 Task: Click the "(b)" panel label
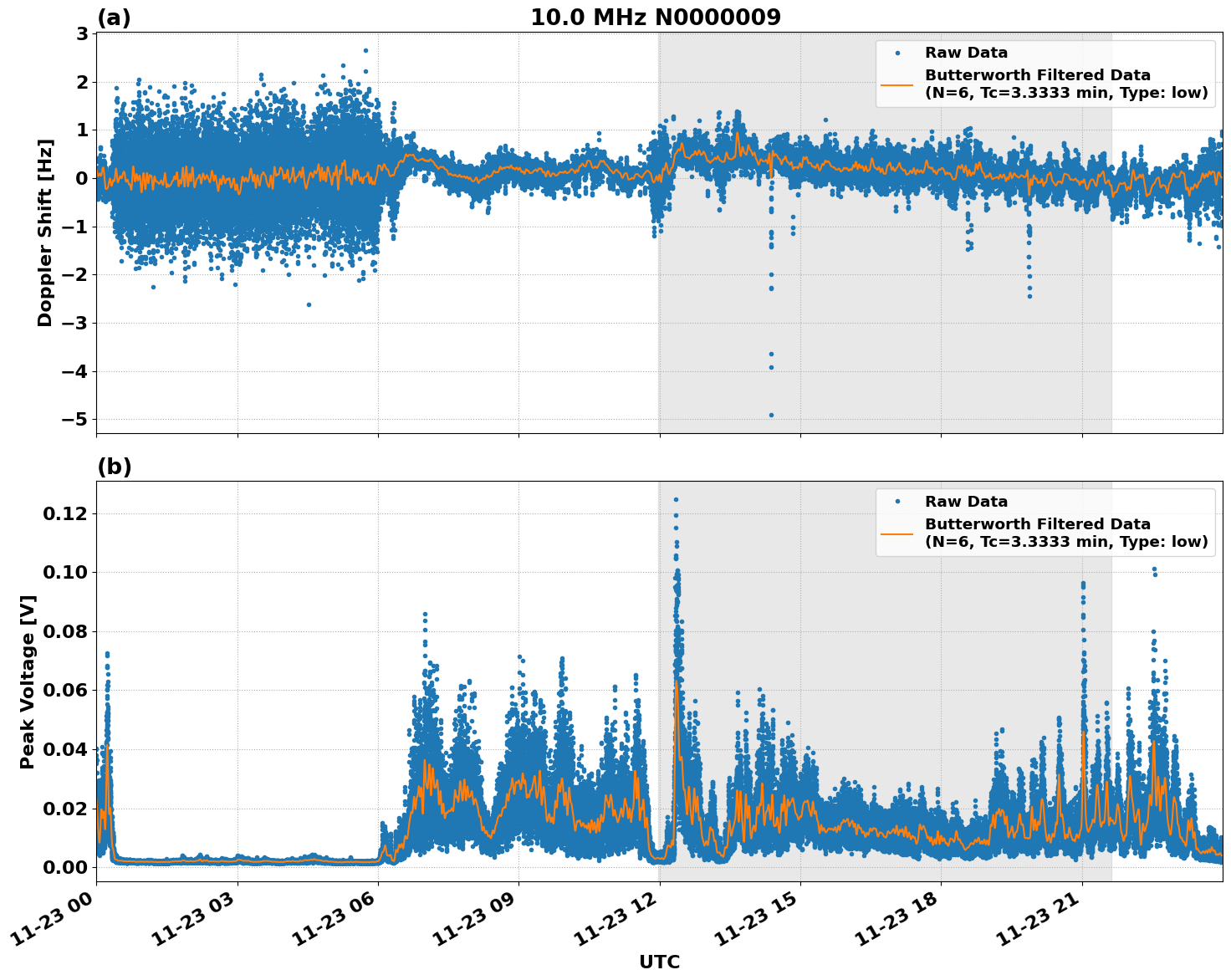[x=115, y=467]
